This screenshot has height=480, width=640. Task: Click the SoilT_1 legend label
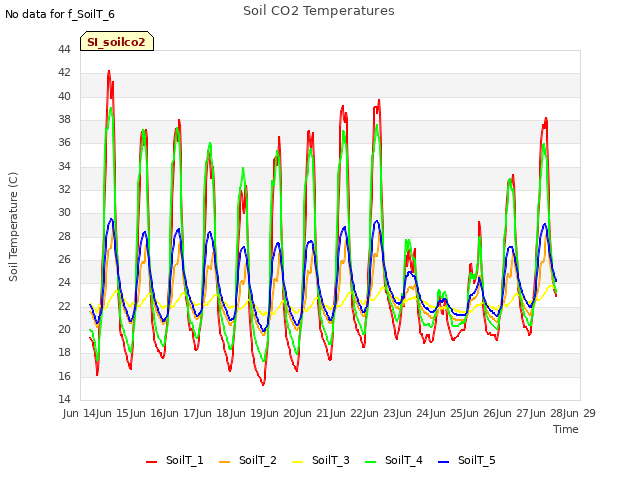(x=184, y=460)
